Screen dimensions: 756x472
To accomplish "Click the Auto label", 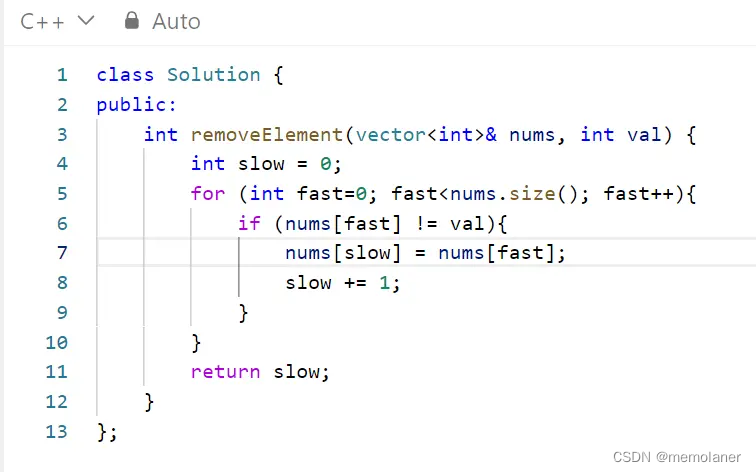I will pyautogui.click(x=176, y=22).
